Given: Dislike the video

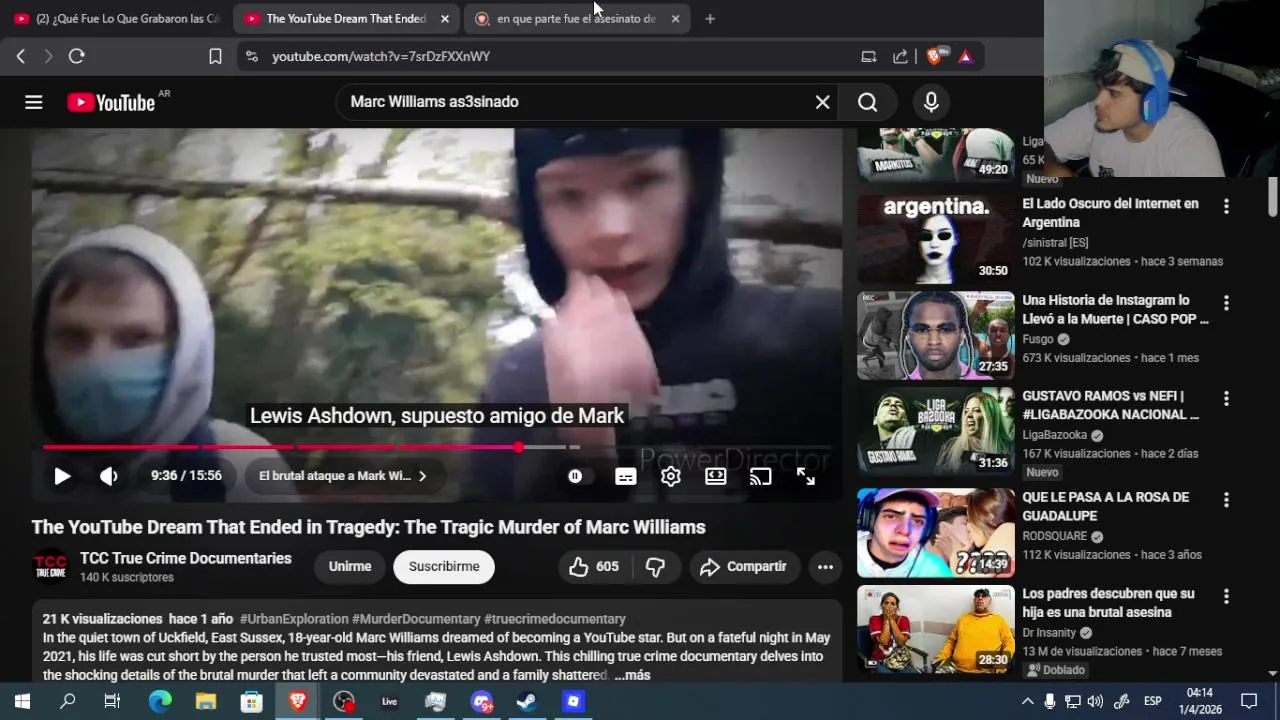Looking at the screenshot, I should (x=655, y=567).
